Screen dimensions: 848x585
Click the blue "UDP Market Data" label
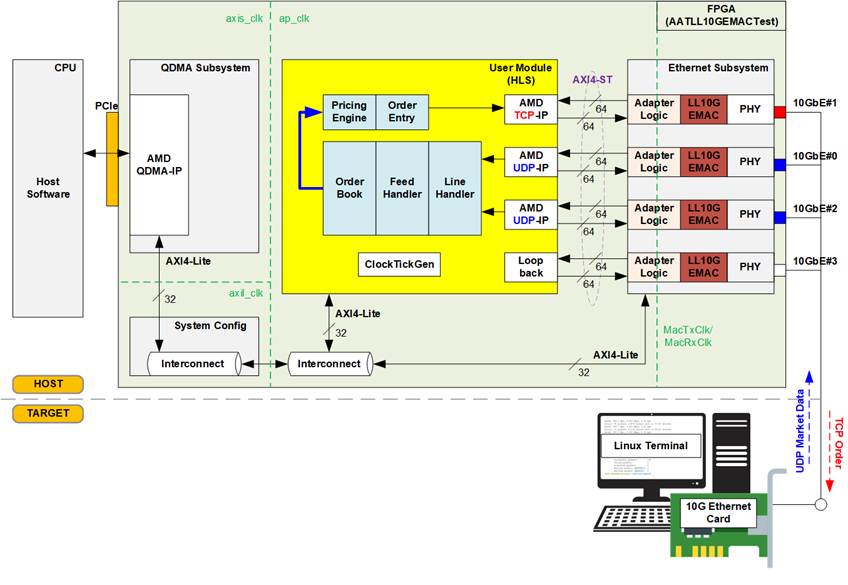pos(800,431)
